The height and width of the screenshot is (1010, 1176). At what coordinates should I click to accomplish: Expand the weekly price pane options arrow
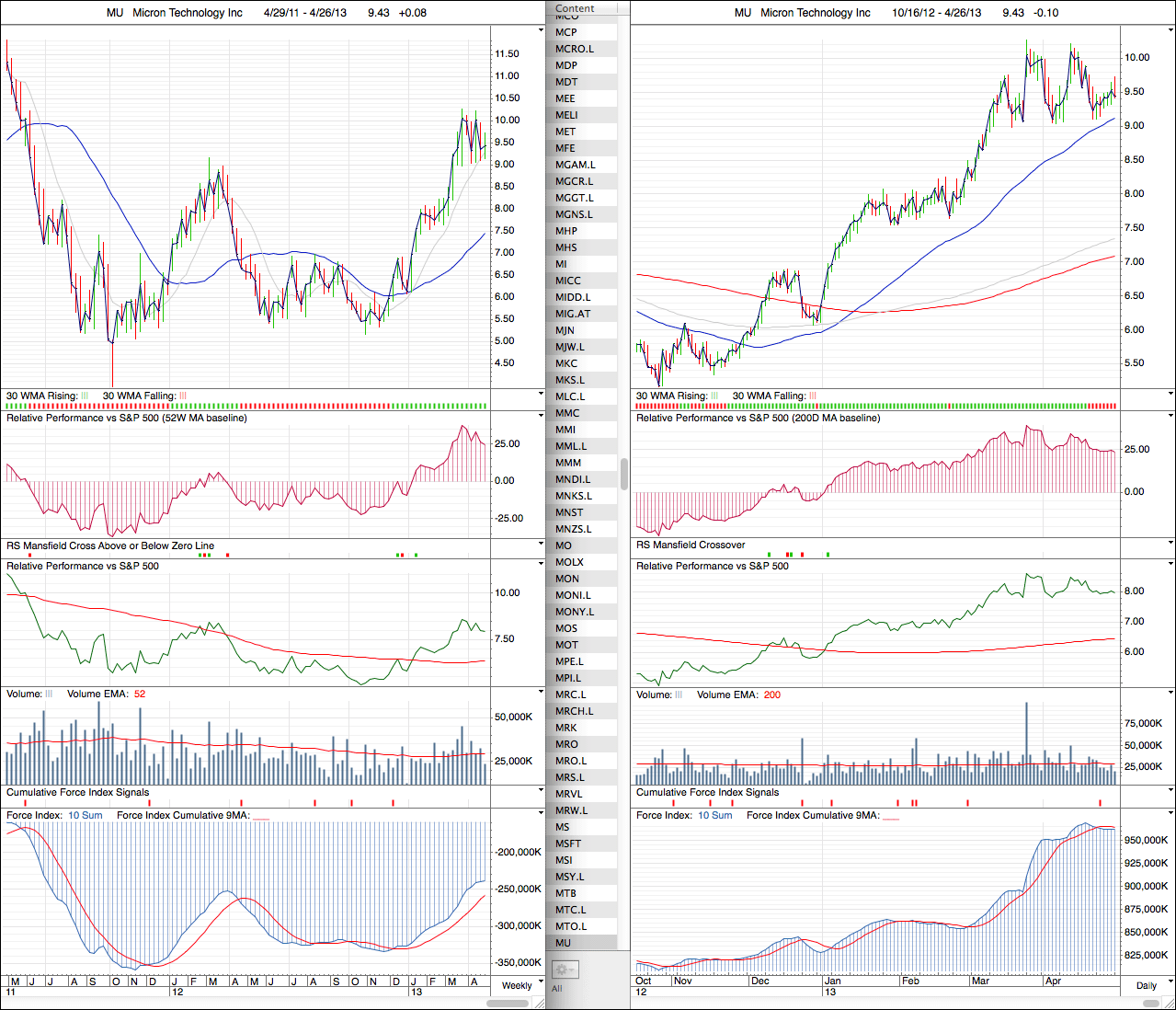541,29
